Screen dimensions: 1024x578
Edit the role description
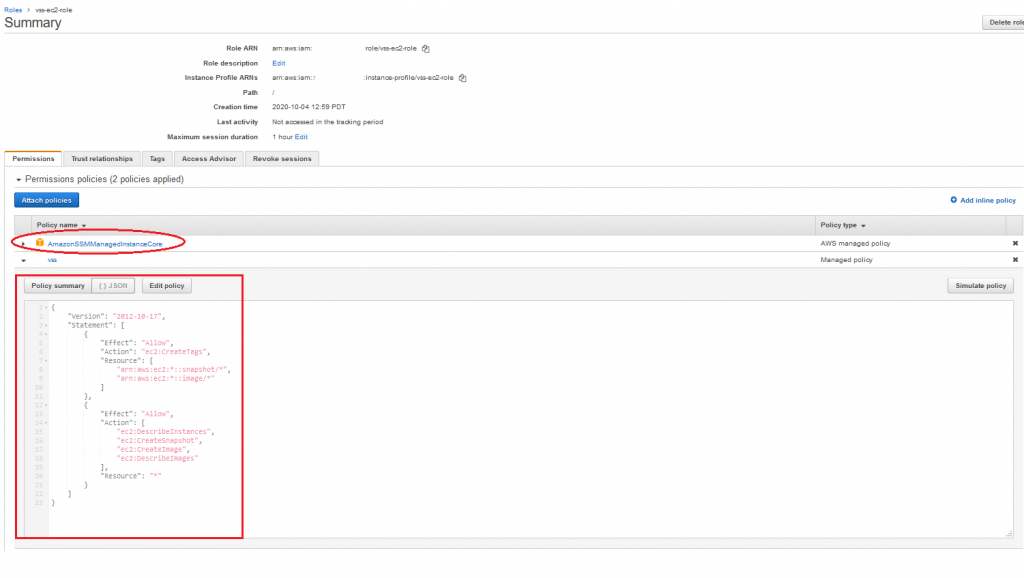(x=279, y=62)
